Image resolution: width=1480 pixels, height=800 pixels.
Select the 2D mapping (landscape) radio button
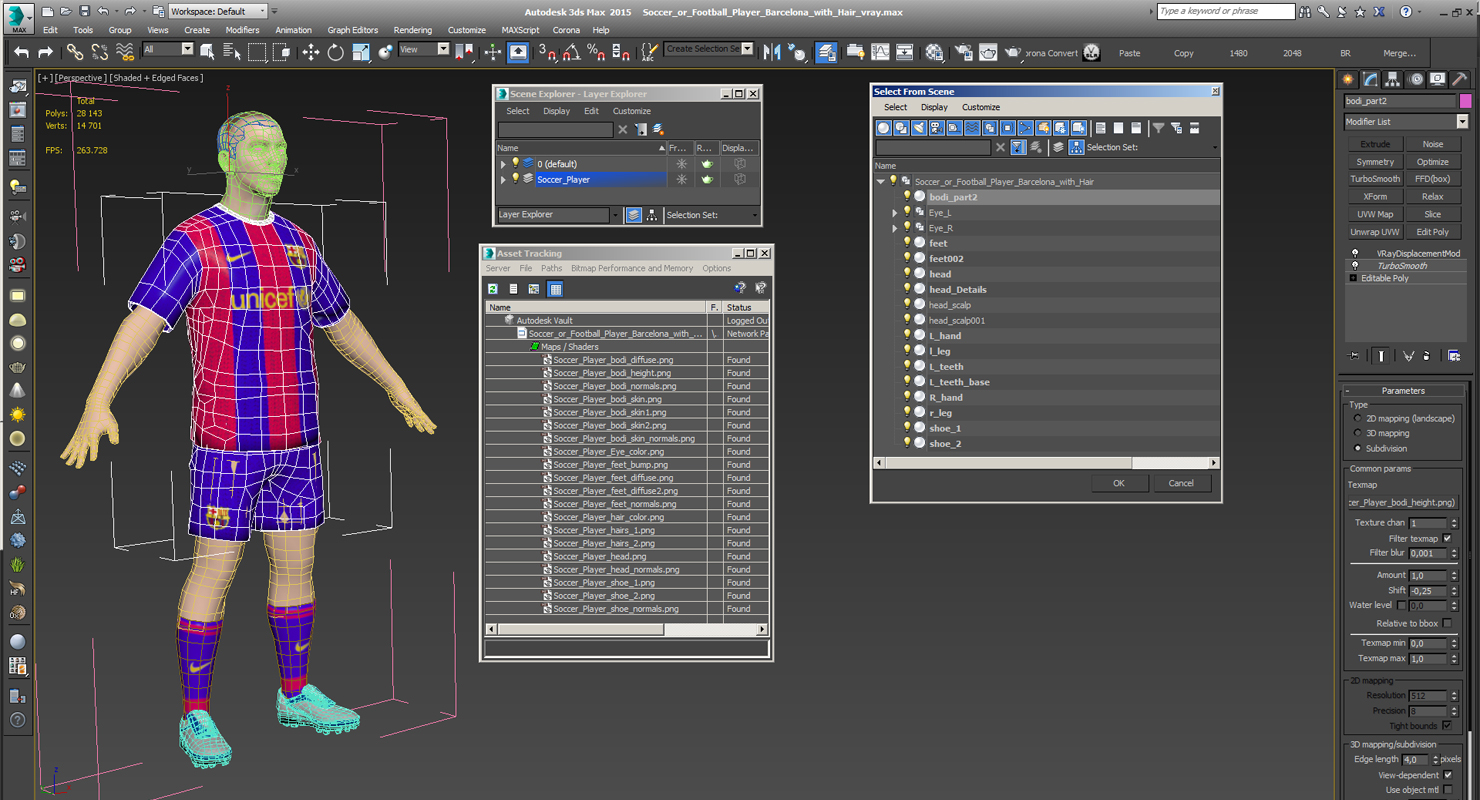click(1357, 418)
